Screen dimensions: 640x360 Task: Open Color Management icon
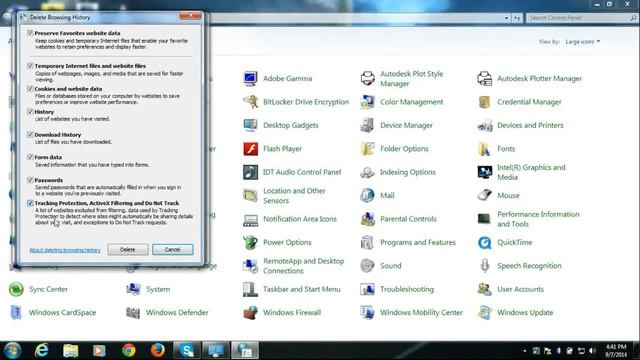367,102
